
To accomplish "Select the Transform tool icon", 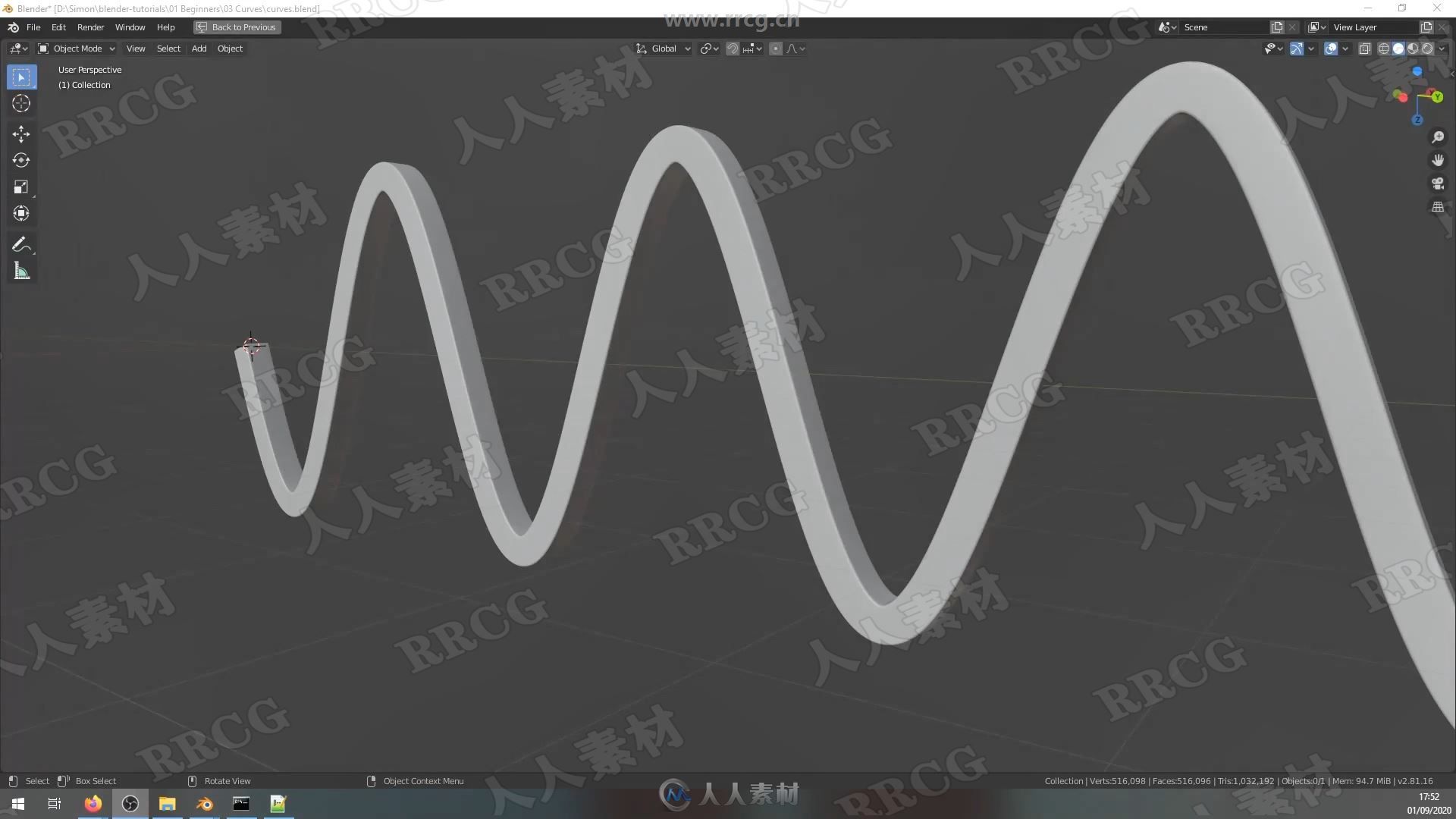I will point(21,214).
